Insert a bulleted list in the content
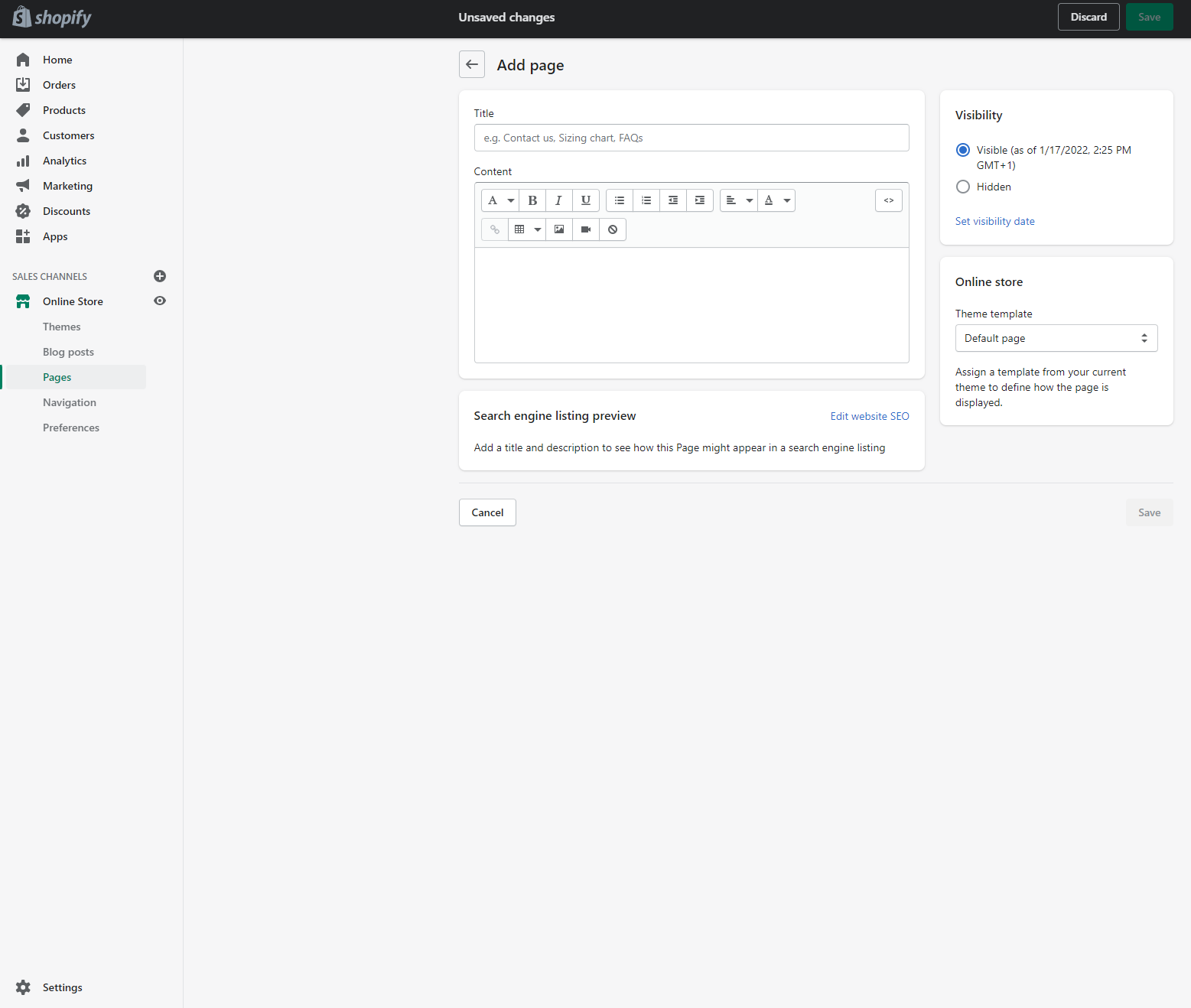The width and height of the screenshot is (1191, 1008). pyautogui.click(x=620, y=200)
